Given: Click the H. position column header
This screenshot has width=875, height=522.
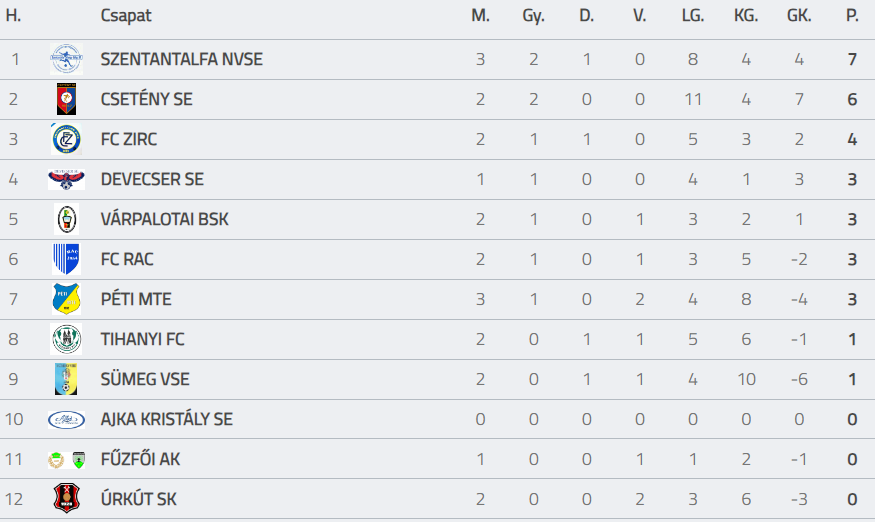Looking at the screenshot, I should pyautogui.click(x=14, y=16).
